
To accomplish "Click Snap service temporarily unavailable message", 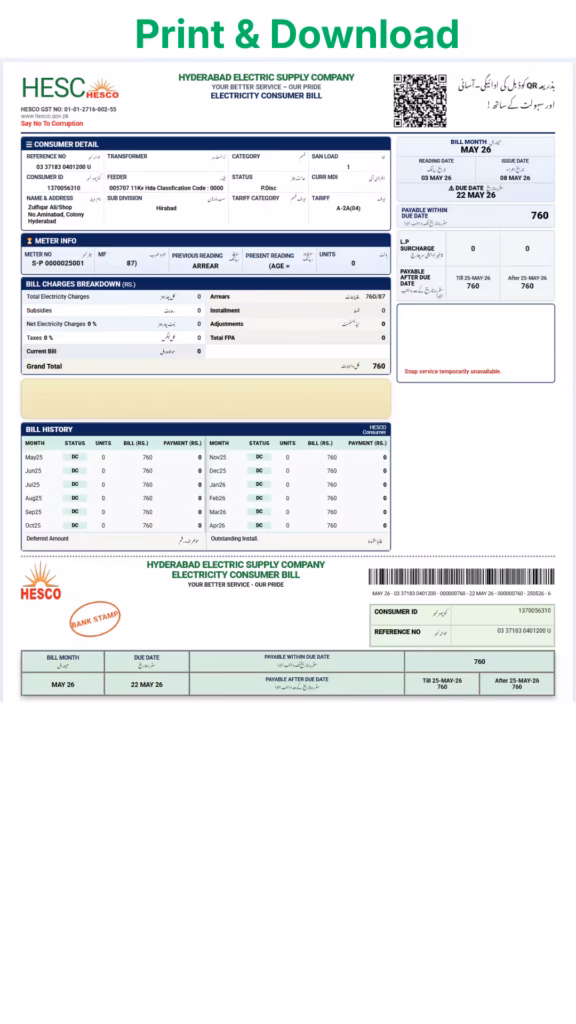I will [453, 372].
